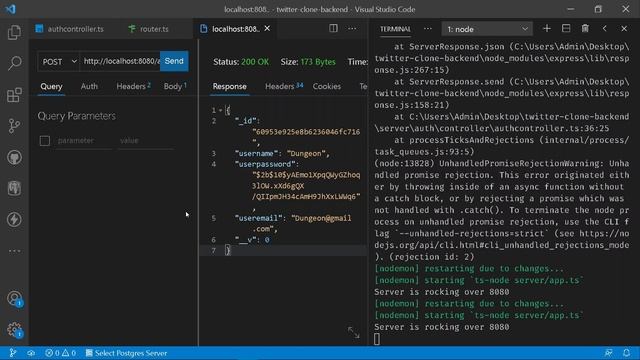Click the "useremail" key in response
Image resolution: width=640 pixels, height=360 pixels.
[258, 218]
